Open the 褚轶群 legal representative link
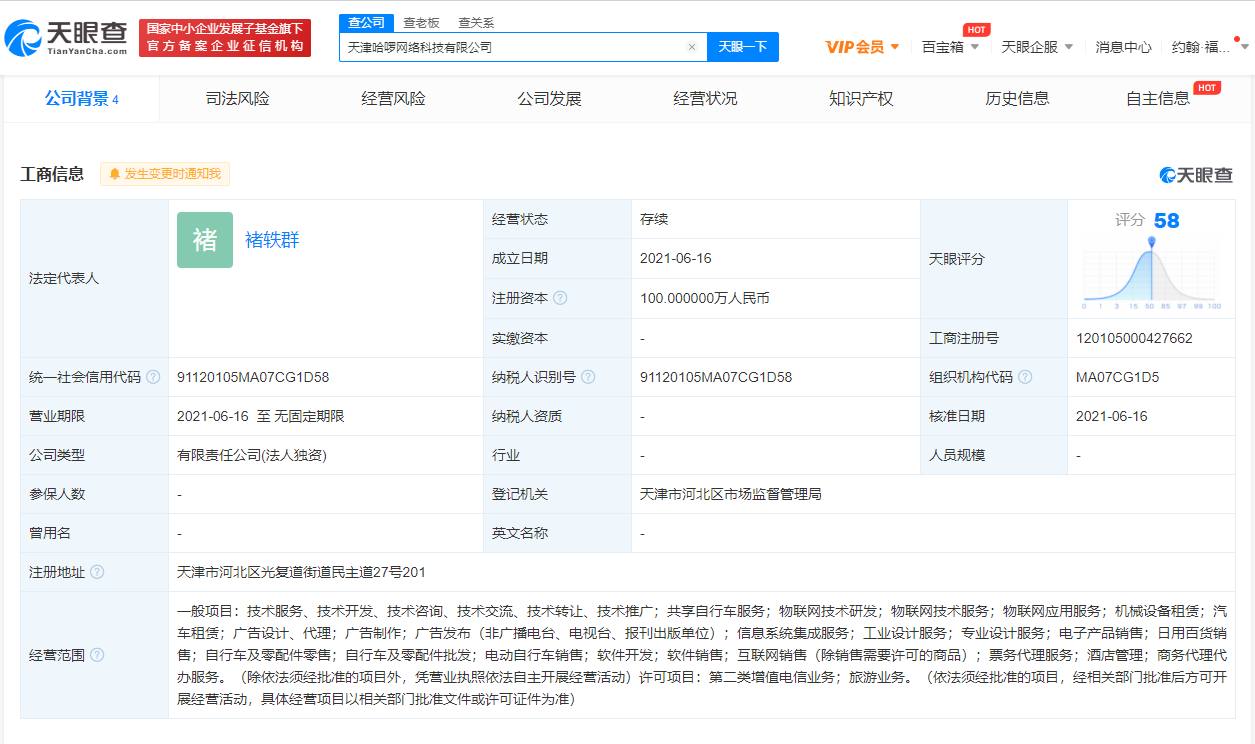 (272, 240)
